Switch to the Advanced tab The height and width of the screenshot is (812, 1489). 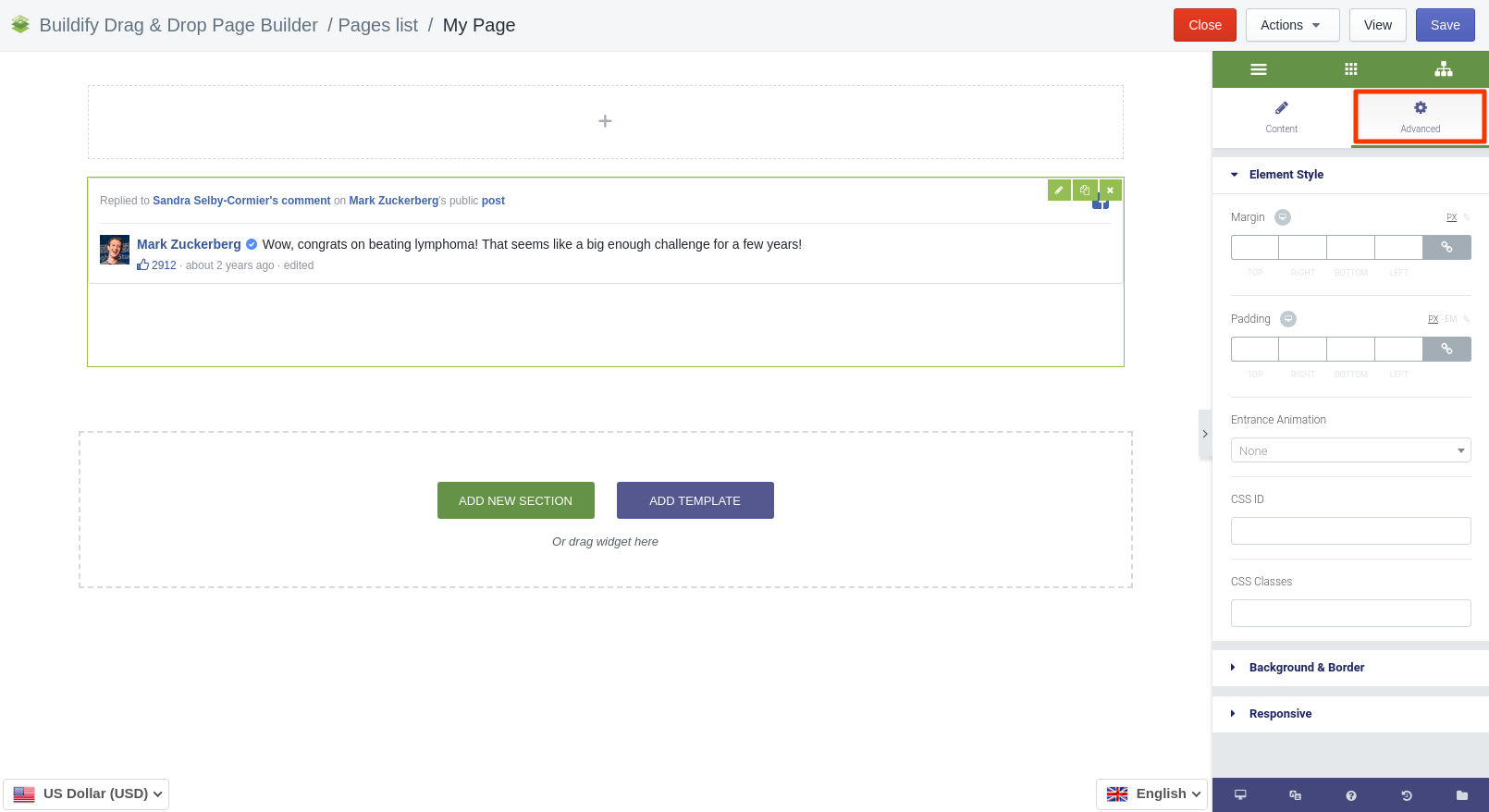point(1420,117)
